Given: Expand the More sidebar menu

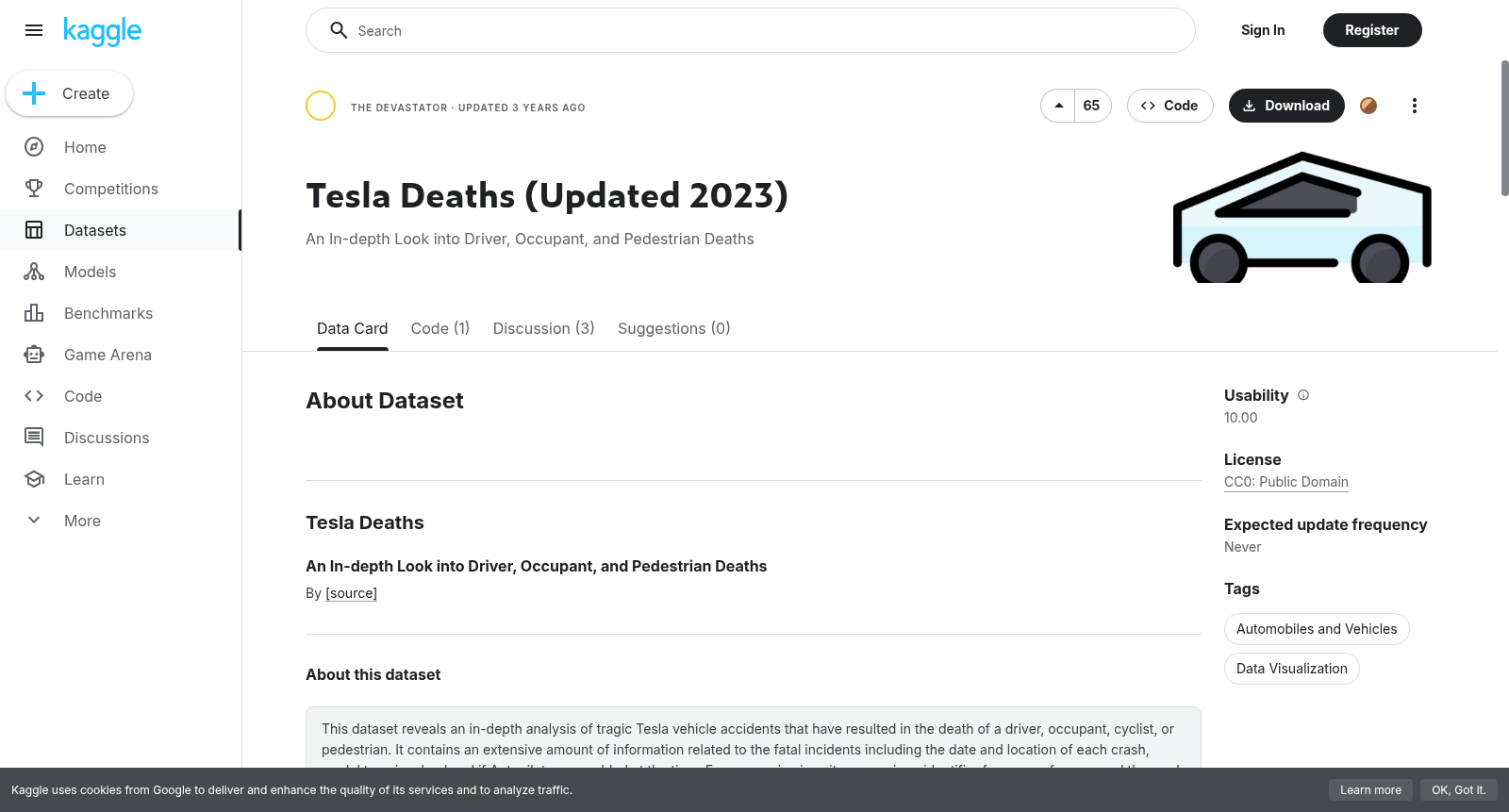Looking at the screenshot, I should tap(121, 521).
